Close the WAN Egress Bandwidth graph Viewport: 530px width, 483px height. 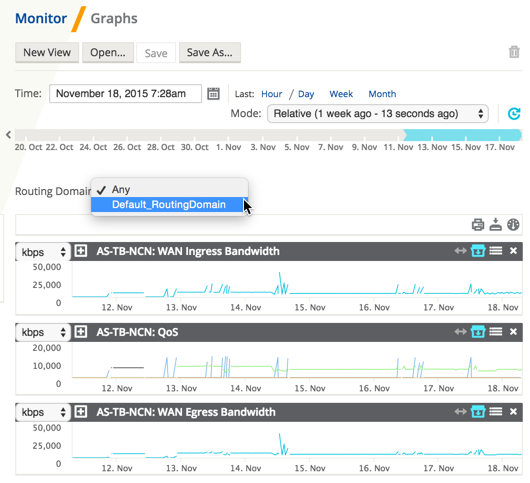tap(513, 411)
